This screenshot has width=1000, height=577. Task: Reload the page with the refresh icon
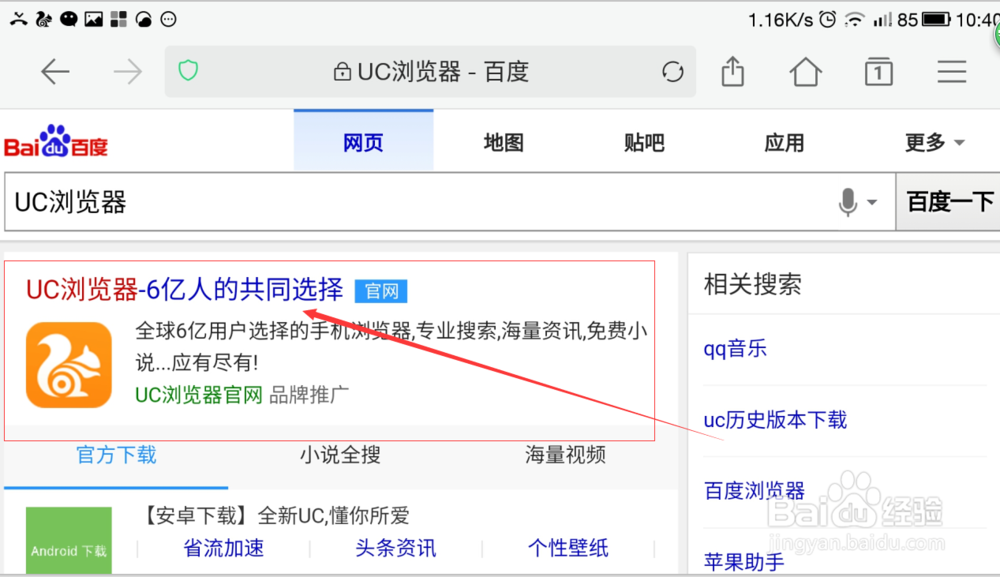(672, 71)
